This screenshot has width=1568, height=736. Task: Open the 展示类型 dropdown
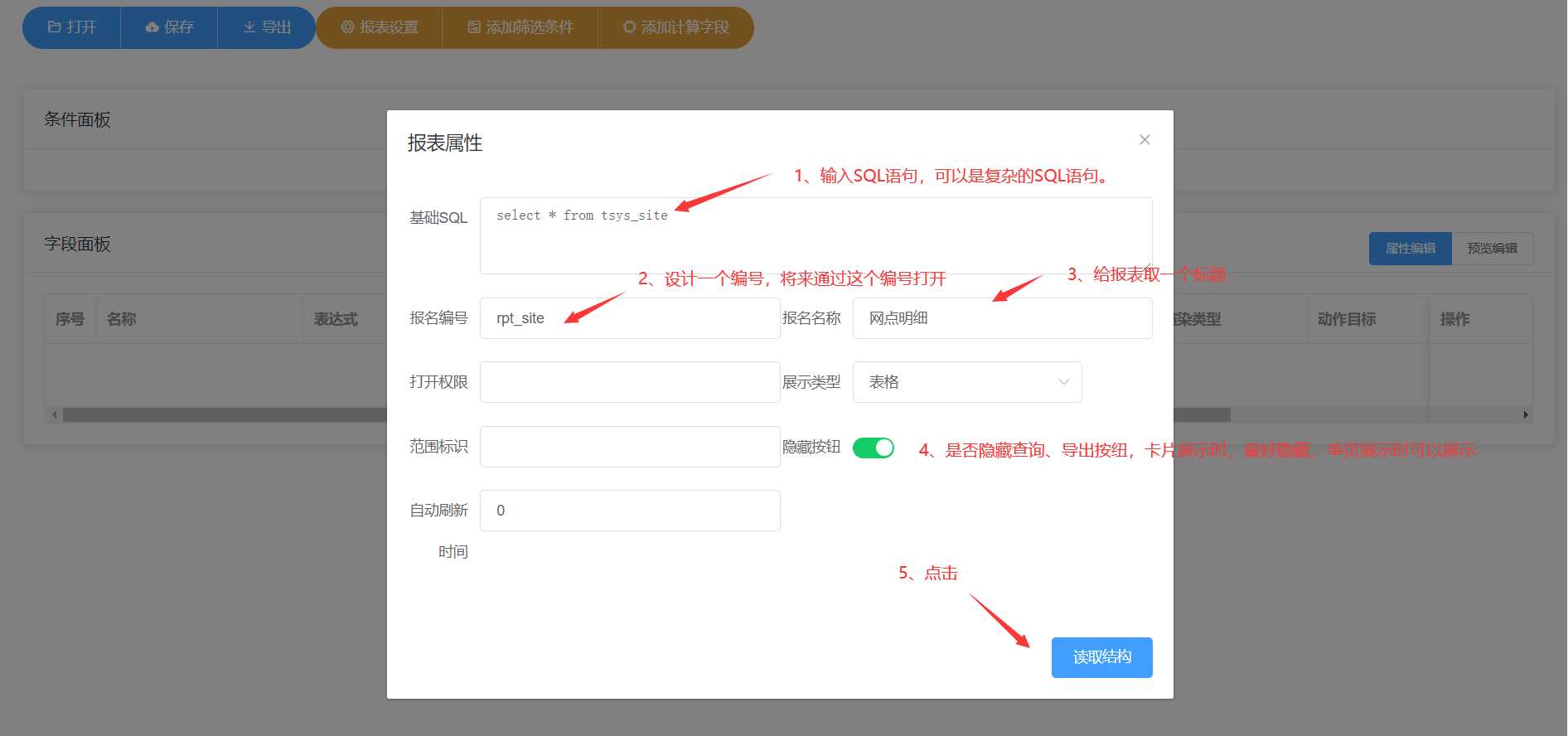coord(967,382)
